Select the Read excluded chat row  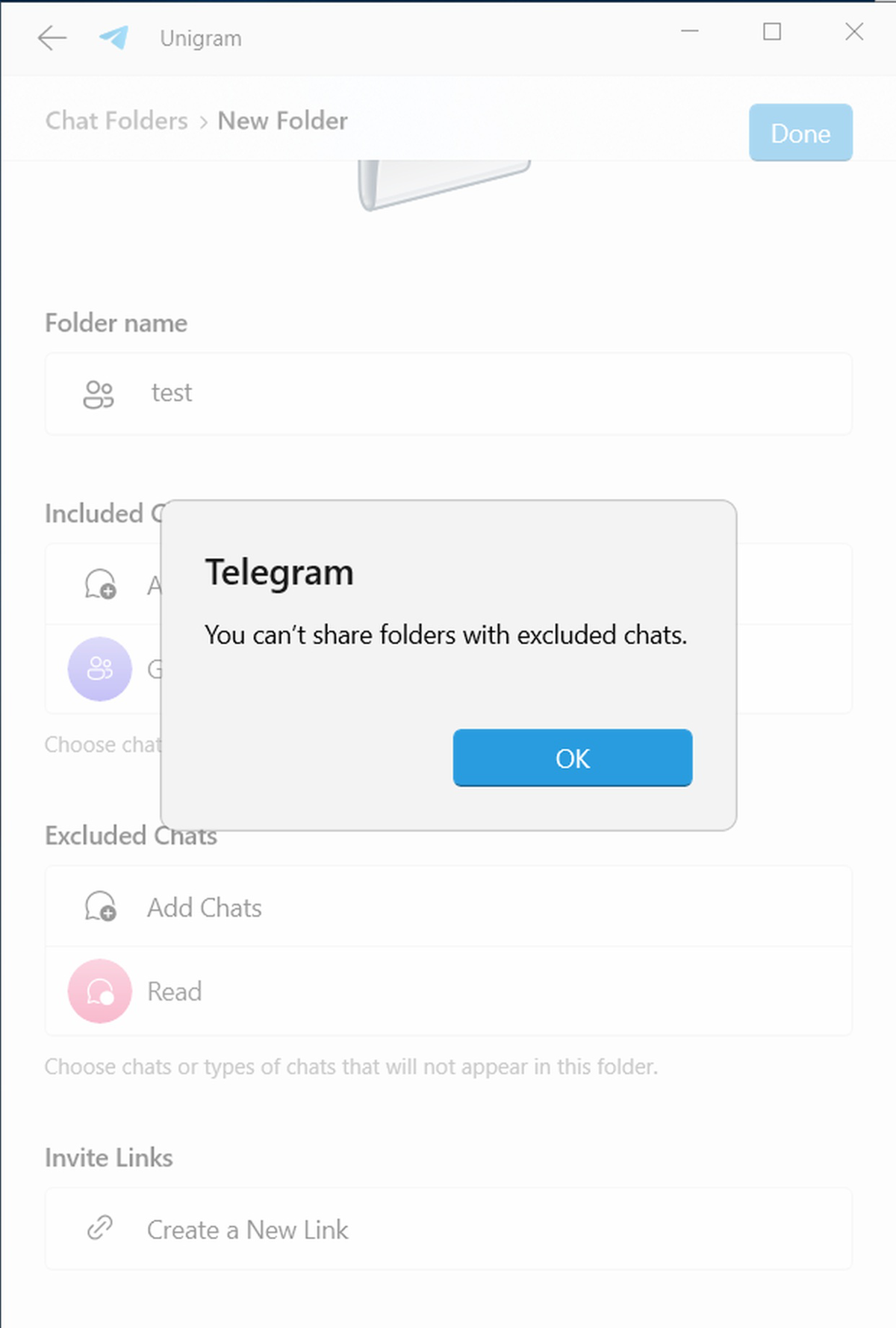click(x=448, y=991)
